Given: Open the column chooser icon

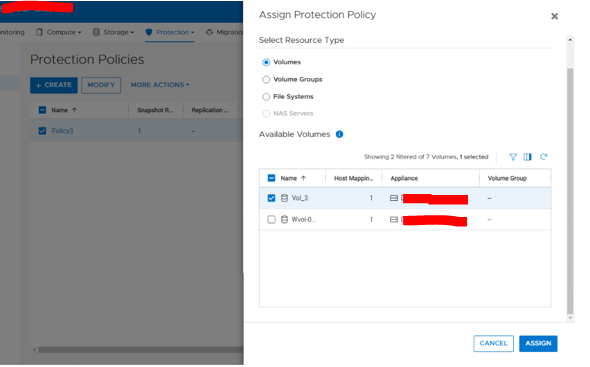Looking at the screenshot, I should [528, 157].
